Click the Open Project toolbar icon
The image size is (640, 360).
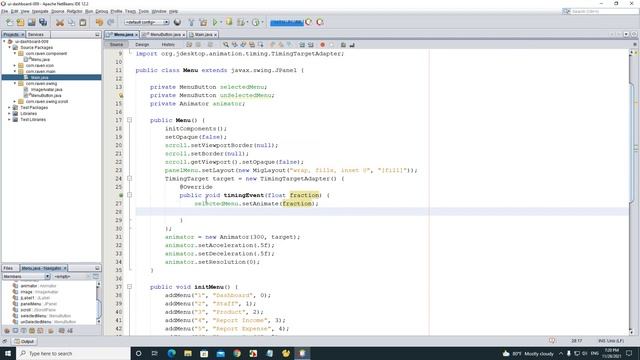click(31, 22)
